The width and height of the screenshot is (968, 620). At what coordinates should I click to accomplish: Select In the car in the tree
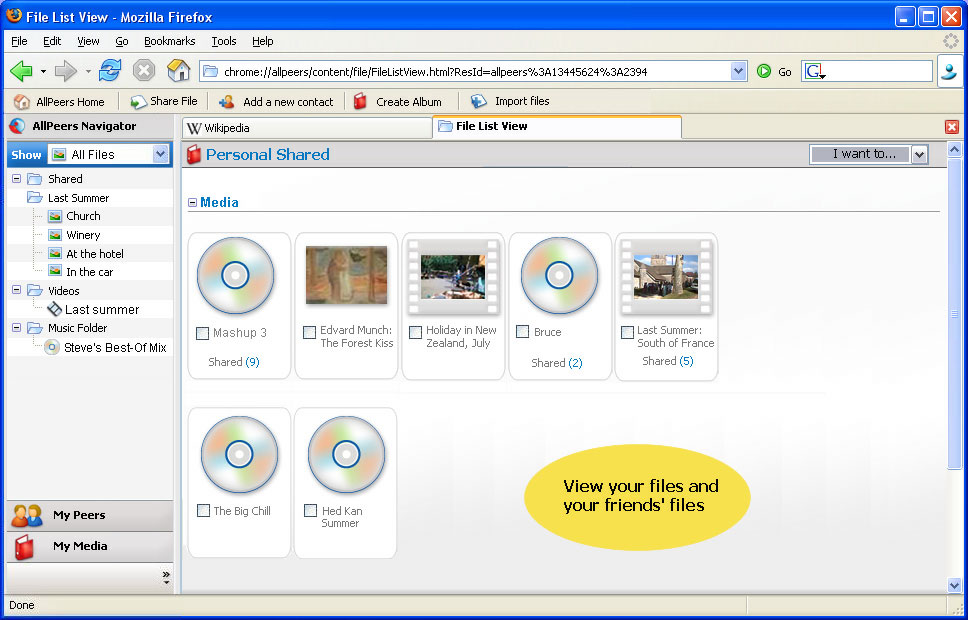(90, 272)
